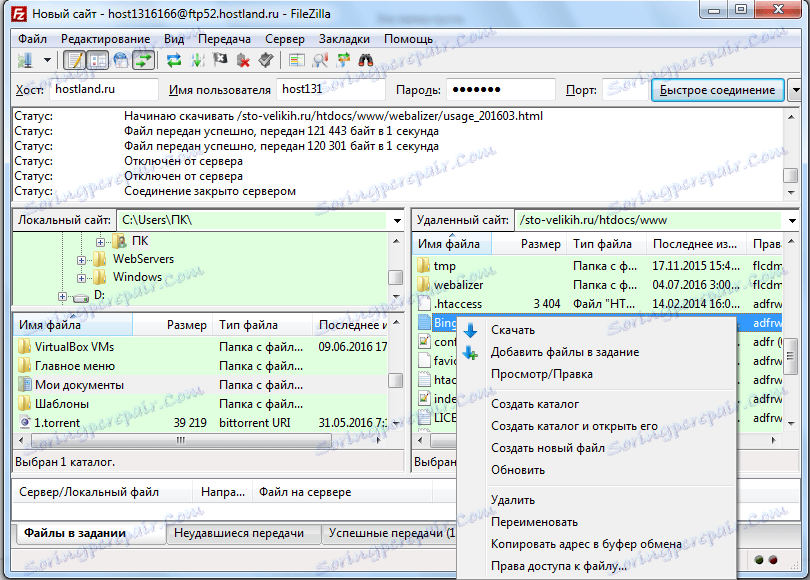Expand the ПК folder in local tree
Image resolution: width=810 pixels, height=580 pixels.
100,242
